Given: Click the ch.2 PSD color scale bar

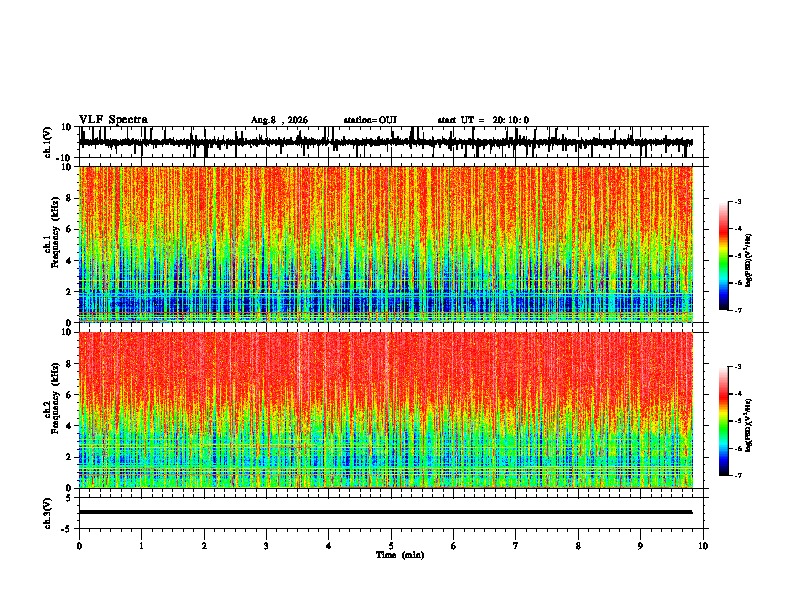Looking at the screenshot, I should pyautogui.click(x=724, y=421).
